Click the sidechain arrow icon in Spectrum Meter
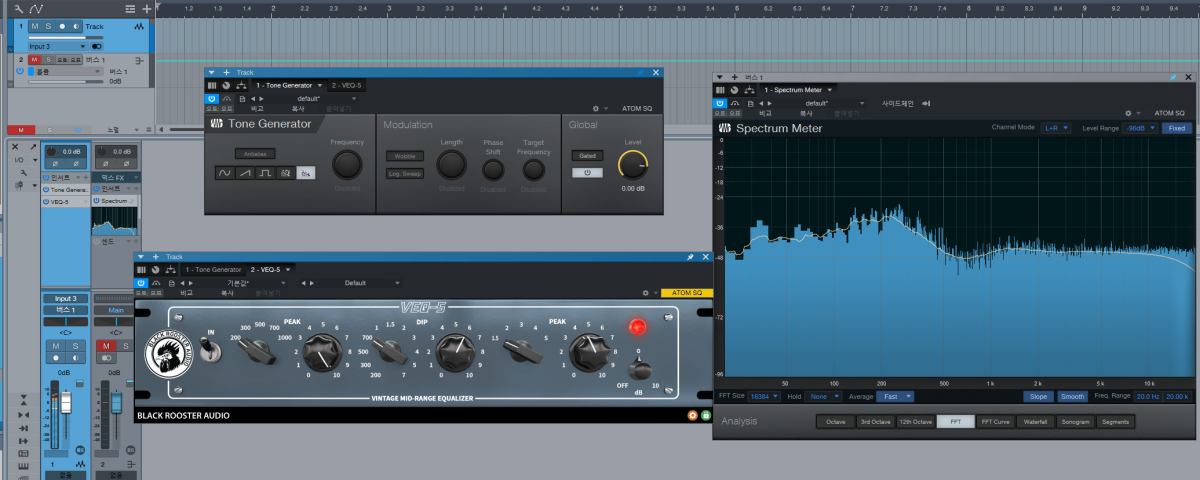Viewport: 1200px width, 480px height. click(928, 103)
